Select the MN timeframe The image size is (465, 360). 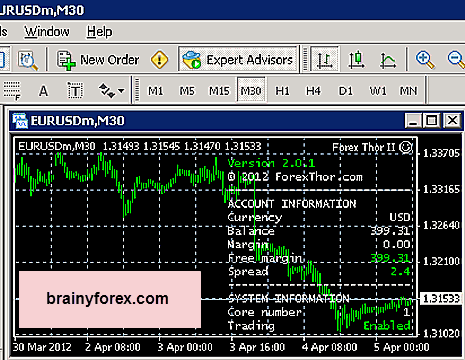coord(408,91)
